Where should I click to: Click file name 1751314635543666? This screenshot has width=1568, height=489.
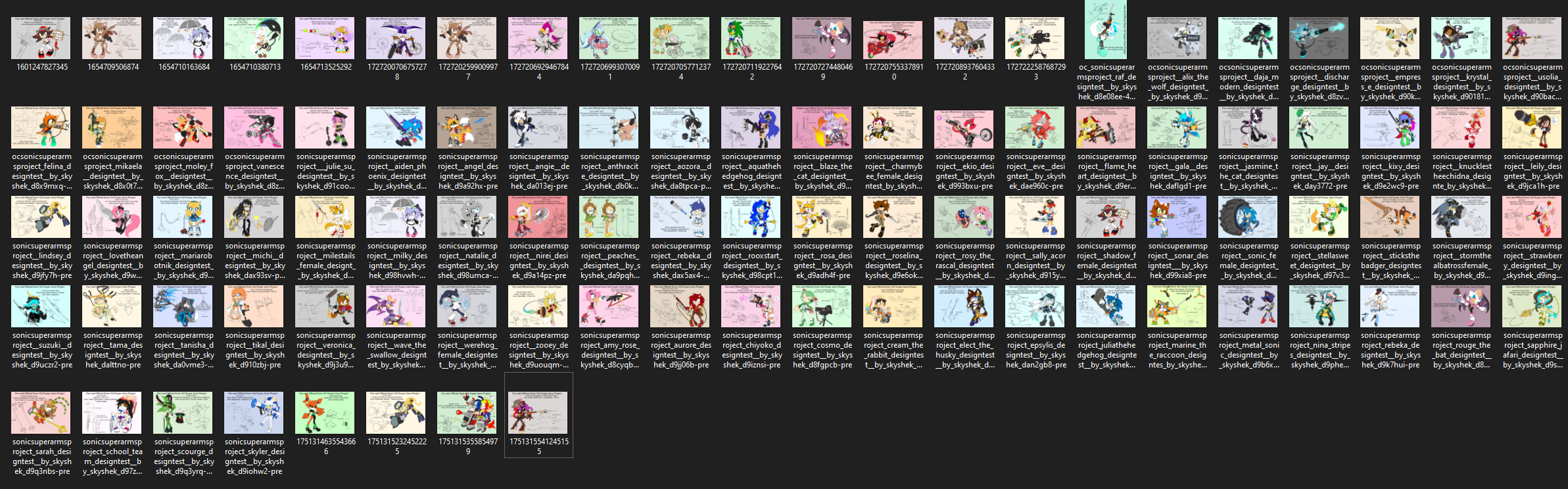(x=326, y=446)
